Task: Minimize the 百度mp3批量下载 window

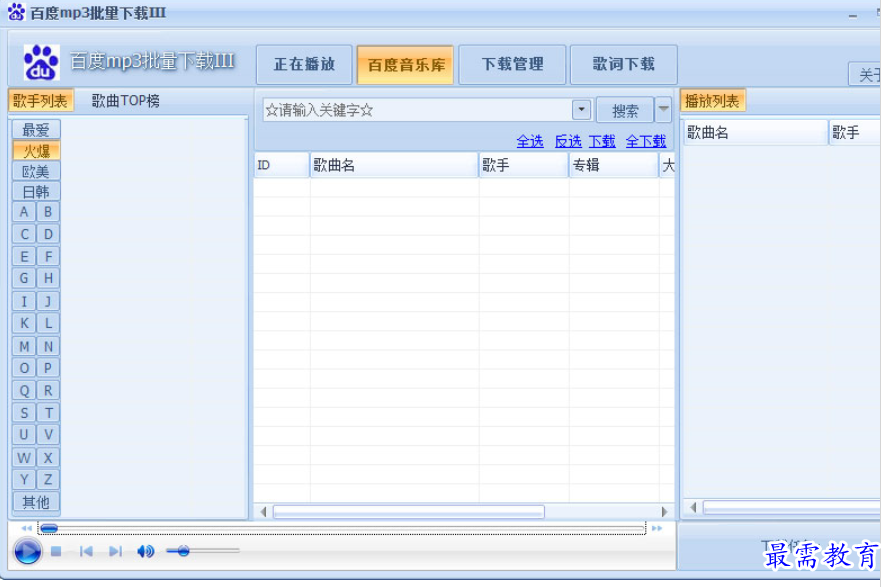Action: [x=853, y=16]
